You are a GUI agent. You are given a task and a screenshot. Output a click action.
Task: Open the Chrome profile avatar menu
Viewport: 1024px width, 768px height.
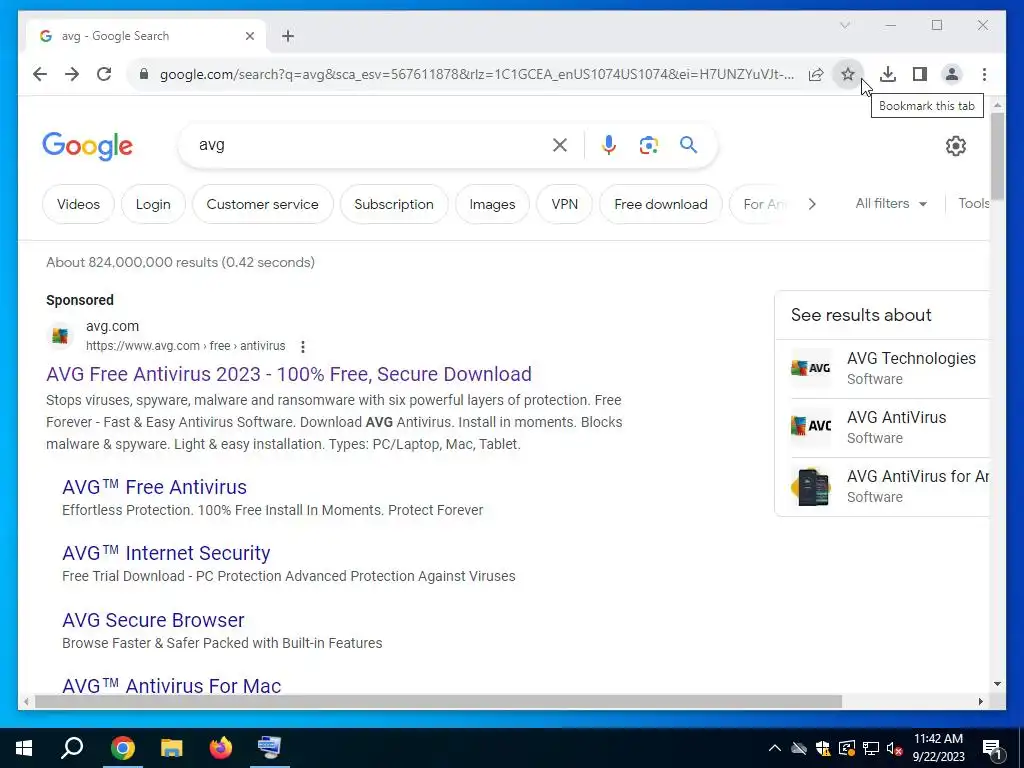coord(952,74)
